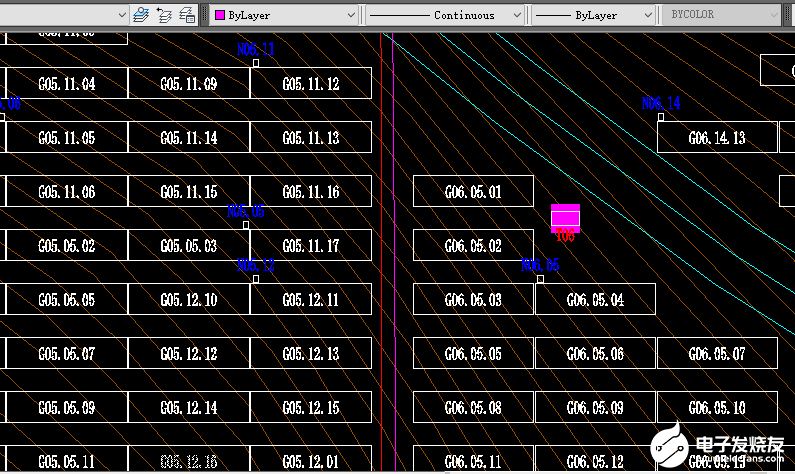The width and height of the screenshot is (795, 474).
Task: Pick the G06.05.06 box
Action: [x=595, y=353]
